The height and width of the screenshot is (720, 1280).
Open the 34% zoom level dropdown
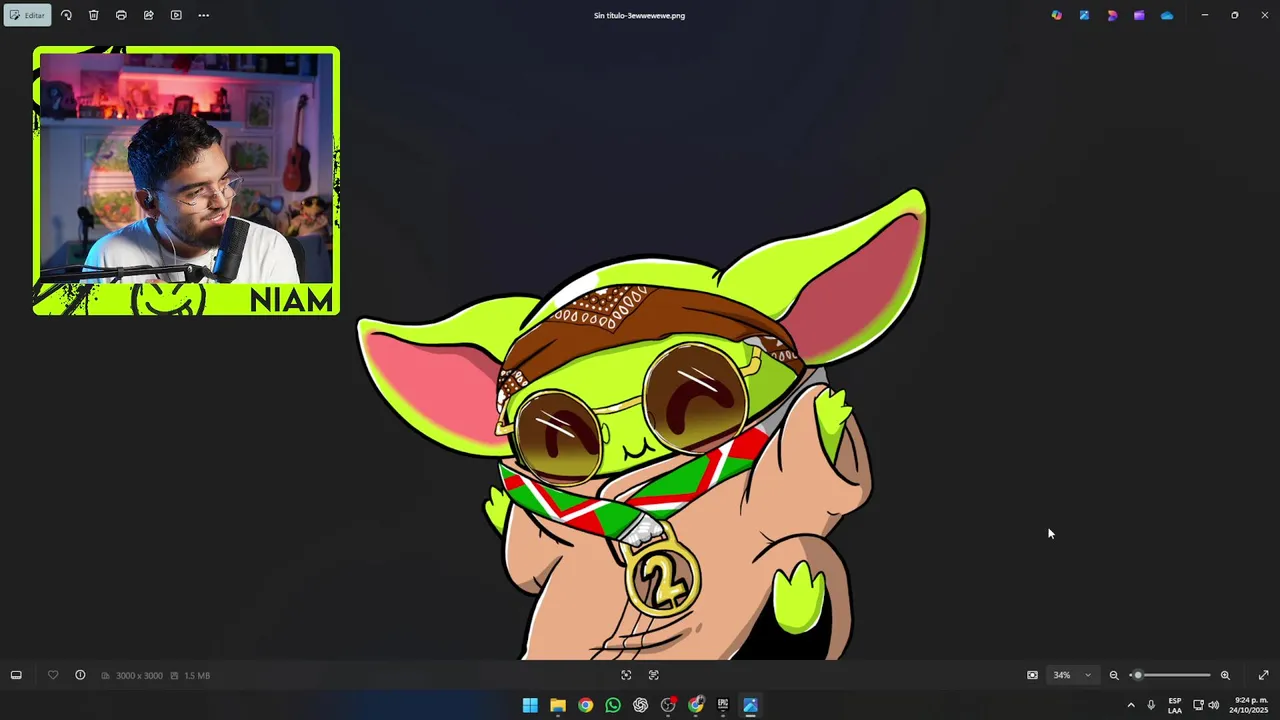1072,675
